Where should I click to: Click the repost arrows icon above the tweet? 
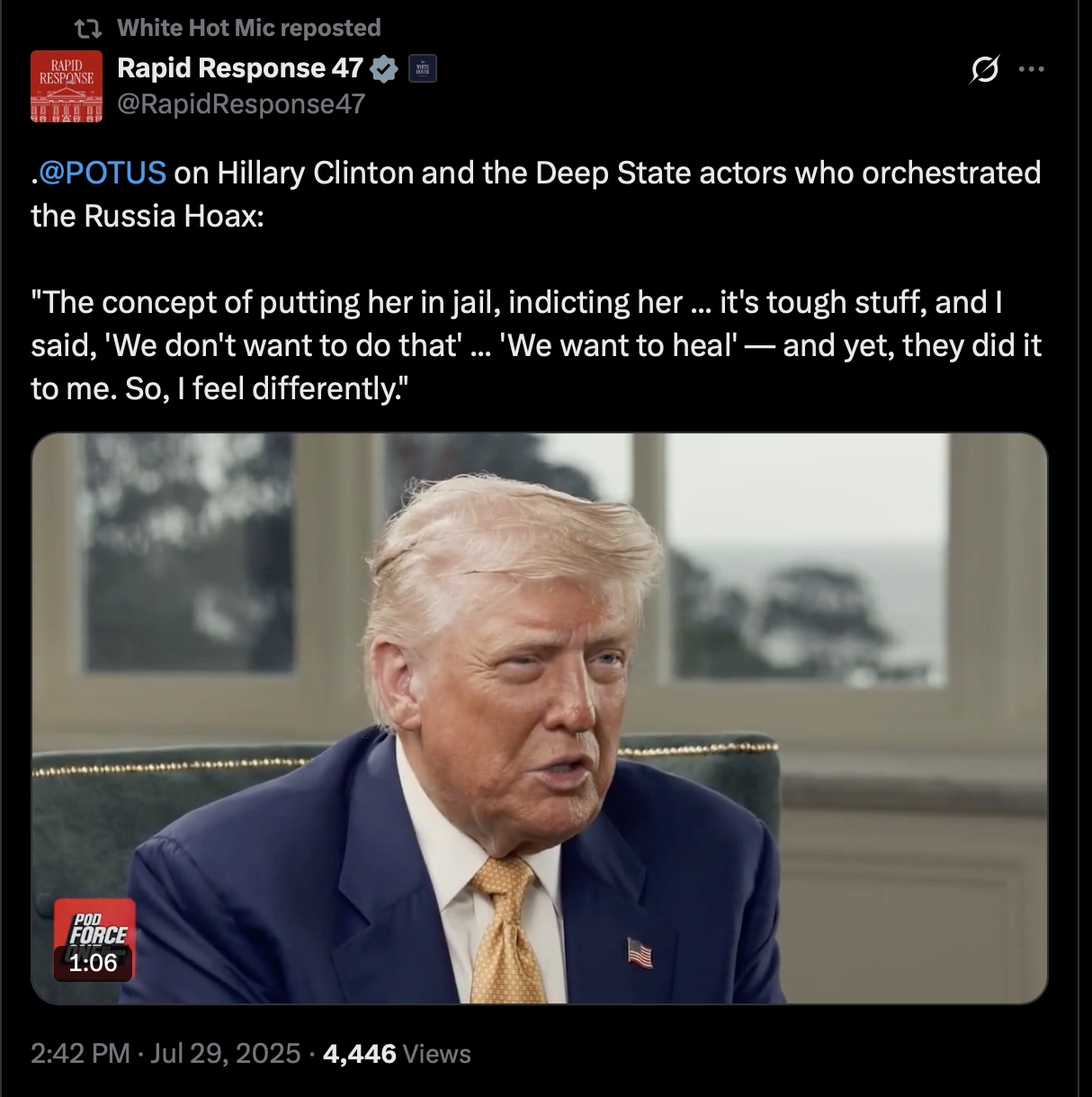point(87,29)
